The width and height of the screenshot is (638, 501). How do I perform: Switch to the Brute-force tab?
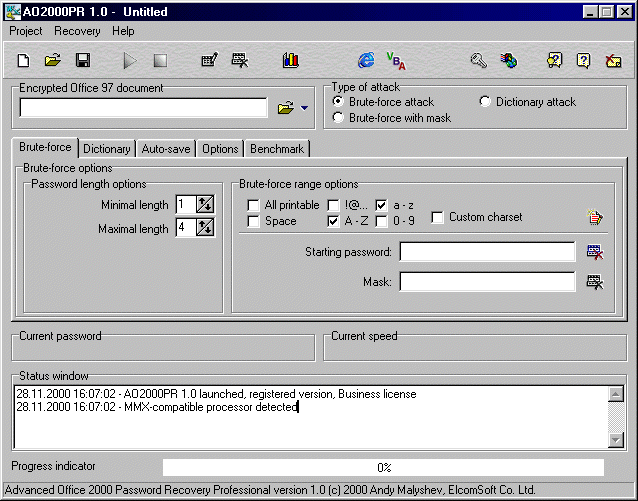click(x=45, y=147)
